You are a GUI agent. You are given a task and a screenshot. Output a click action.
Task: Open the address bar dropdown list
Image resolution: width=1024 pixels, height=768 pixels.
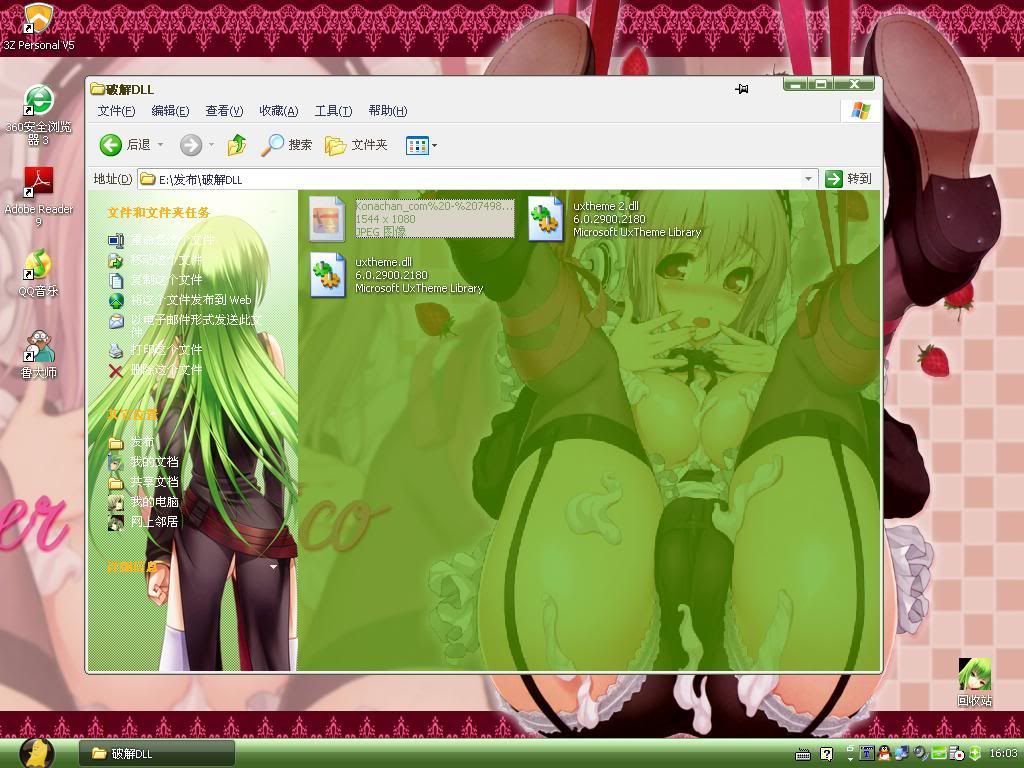click(x=808, y=179)
